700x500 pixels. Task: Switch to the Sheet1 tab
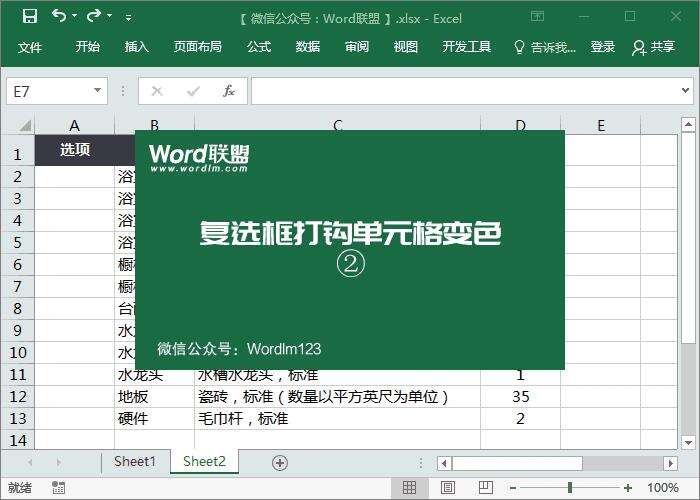[135, 462]
